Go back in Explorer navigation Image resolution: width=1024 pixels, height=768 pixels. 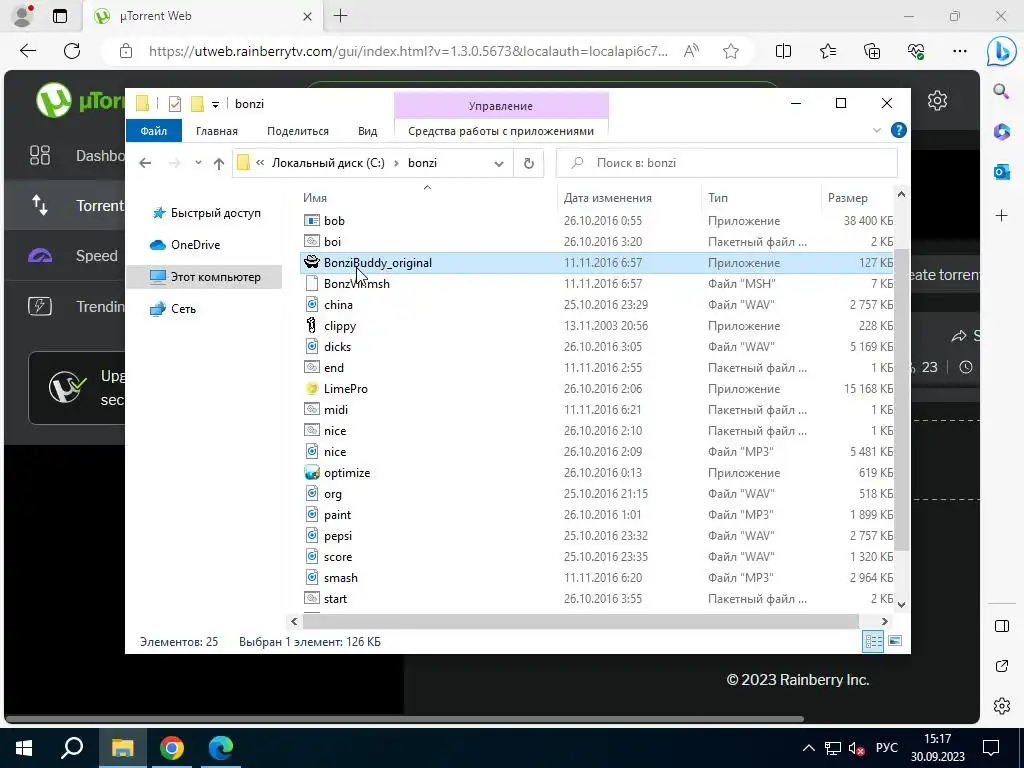click(x=145, y=163)
